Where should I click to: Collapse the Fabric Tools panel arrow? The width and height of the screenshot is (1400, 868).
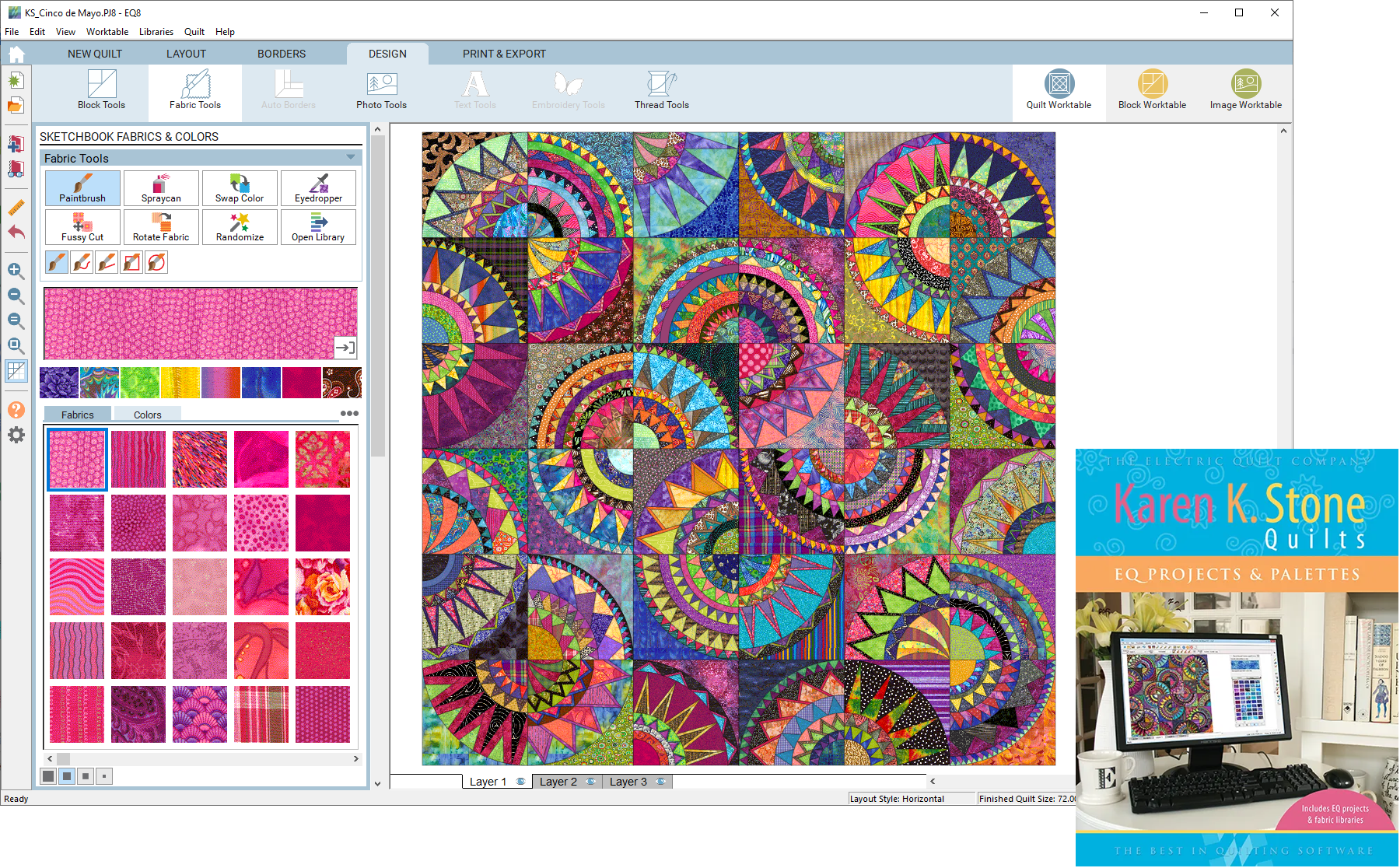351,158
